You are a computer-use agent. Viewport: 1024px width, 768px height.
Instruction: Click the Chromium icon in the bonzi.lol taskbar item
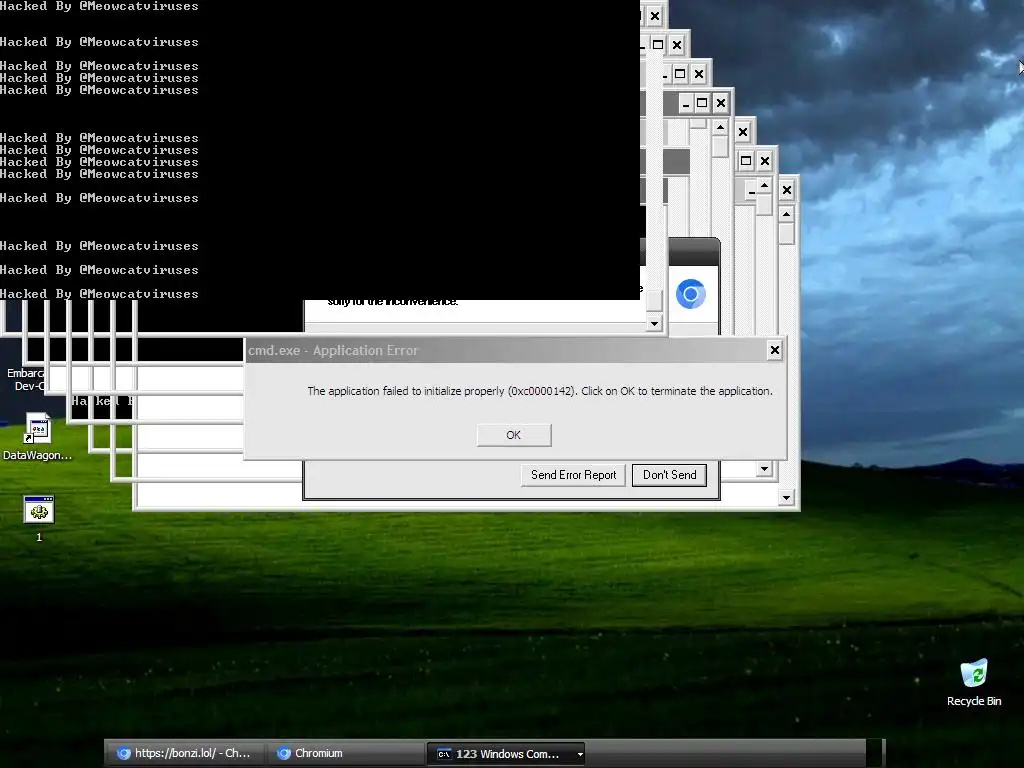click(x=123, y=754)
